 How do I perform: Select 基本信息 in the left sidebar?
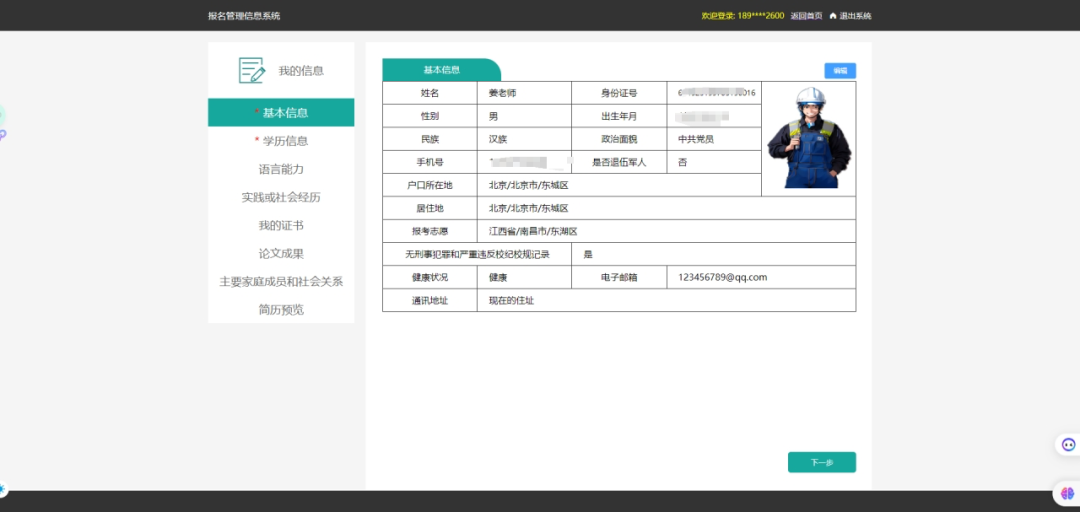(281, 112)
